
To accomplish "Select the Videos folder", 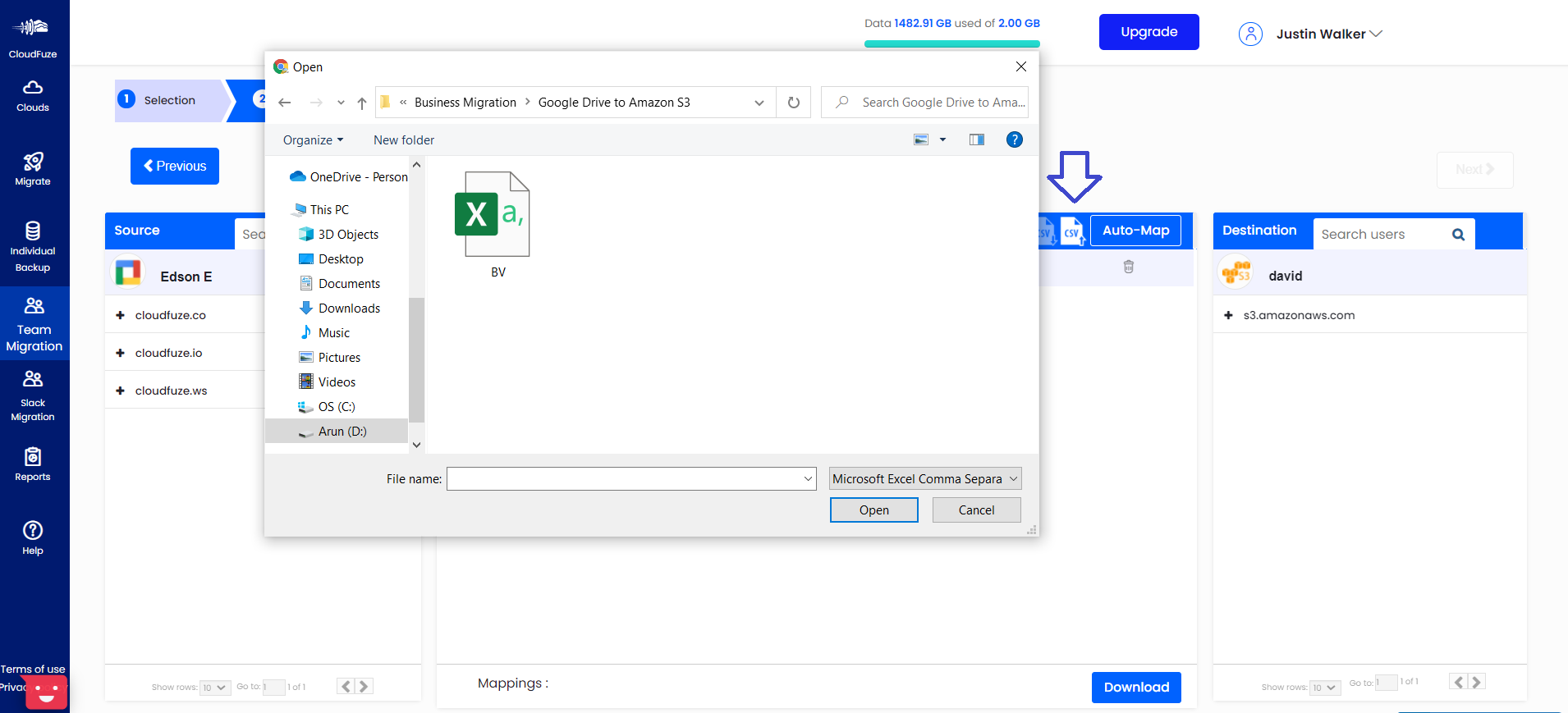I will pyautogui.click(x=327, y=382).
